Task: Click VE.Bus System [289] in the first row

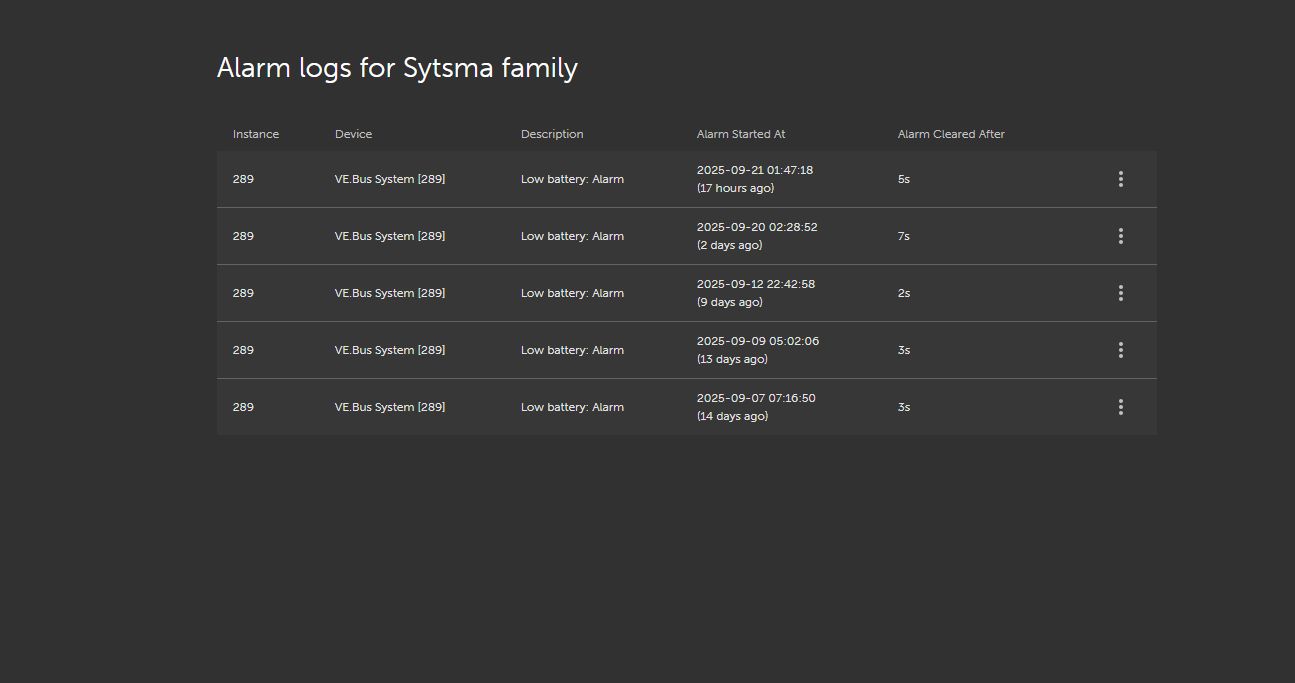Action: click(x=390, y=179)
